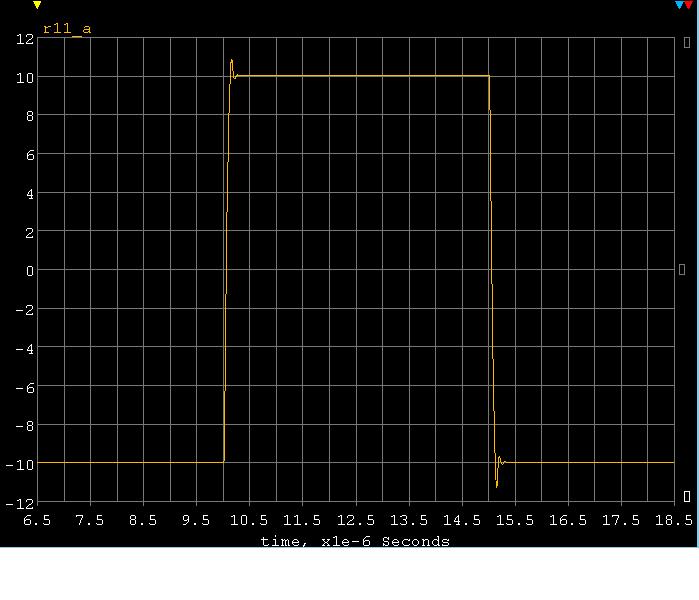
Task: Click the x-axis value 18.5
Action: (674, 520)
